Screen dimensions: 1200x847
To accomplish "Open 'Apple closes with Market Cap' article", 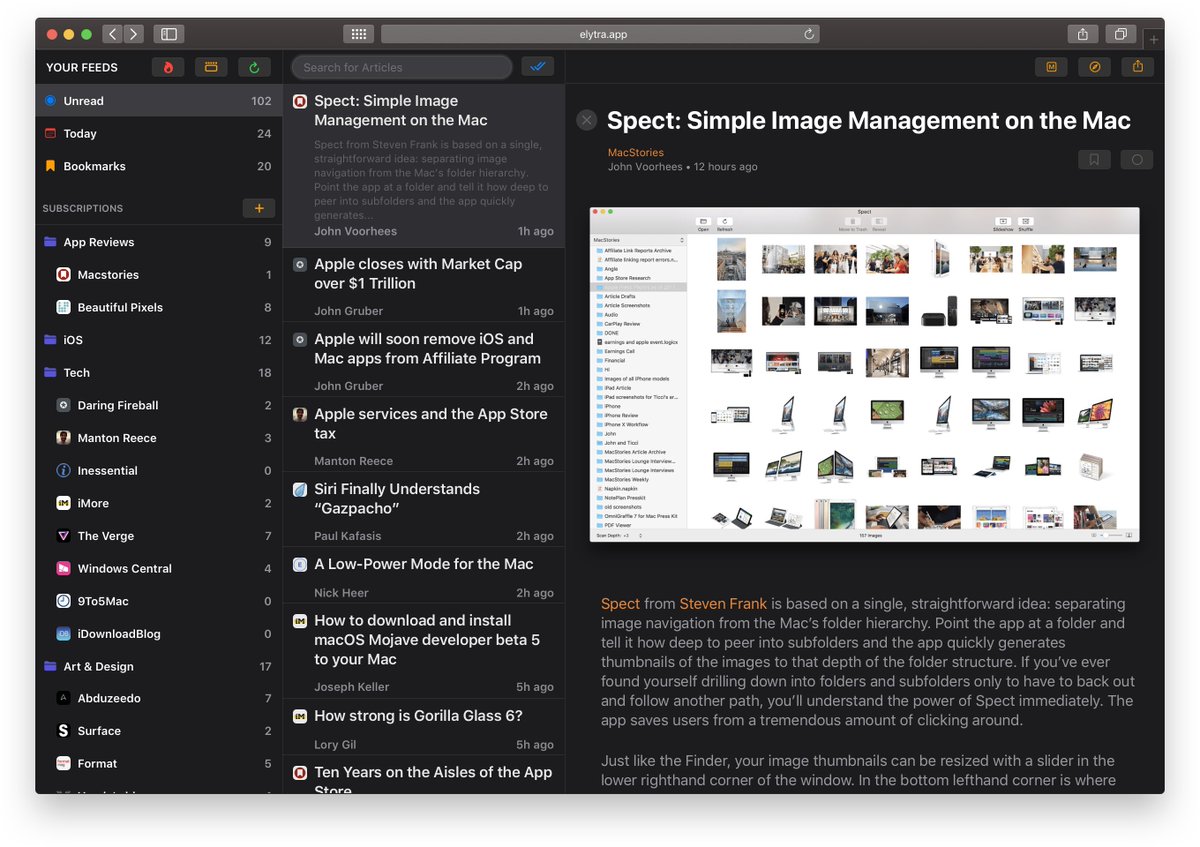I will pyautogui.click(x=424, y=285).
